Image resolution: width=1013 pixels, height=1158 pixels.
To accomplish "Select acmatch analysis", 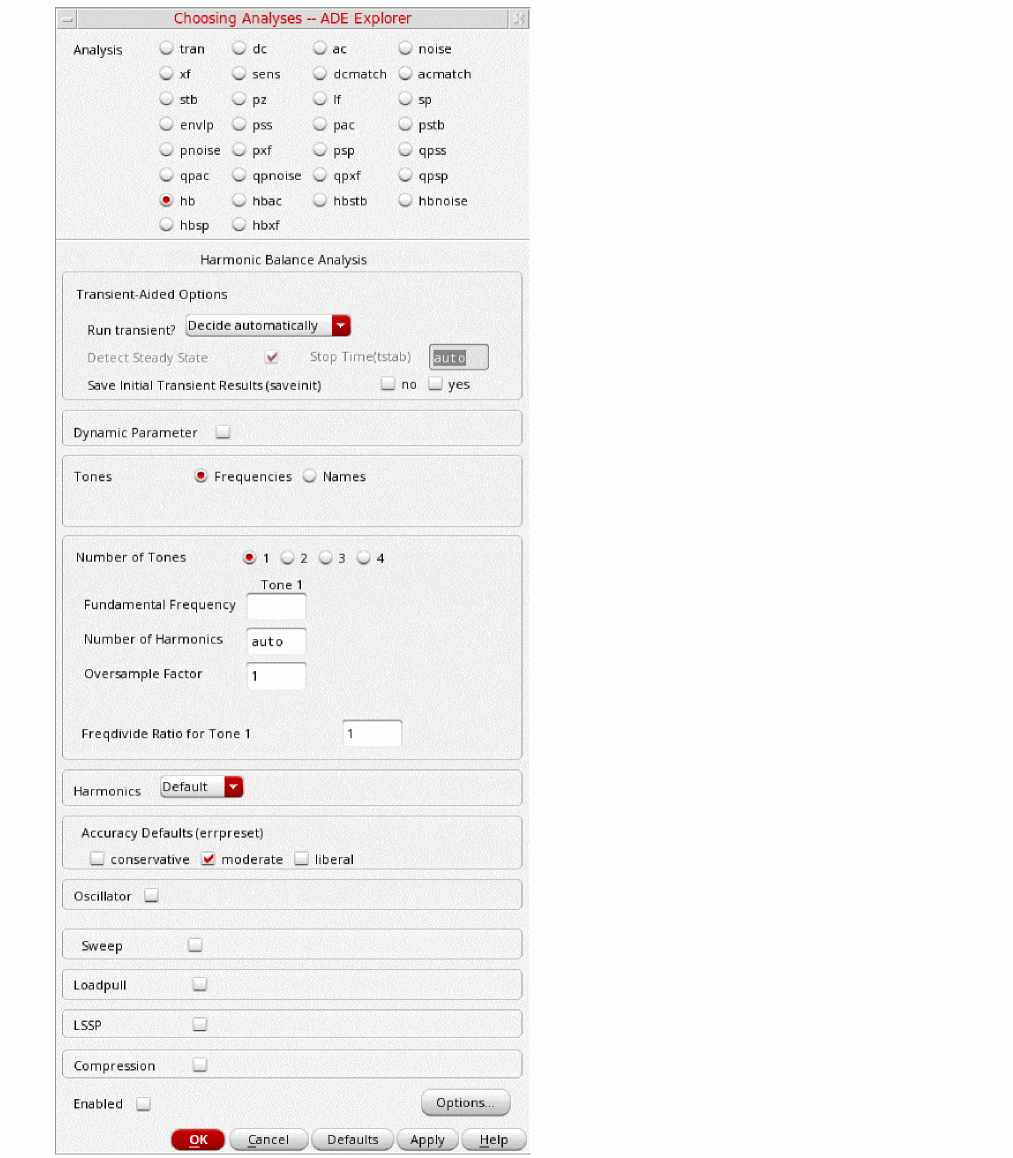I will [x=405, y=74].
